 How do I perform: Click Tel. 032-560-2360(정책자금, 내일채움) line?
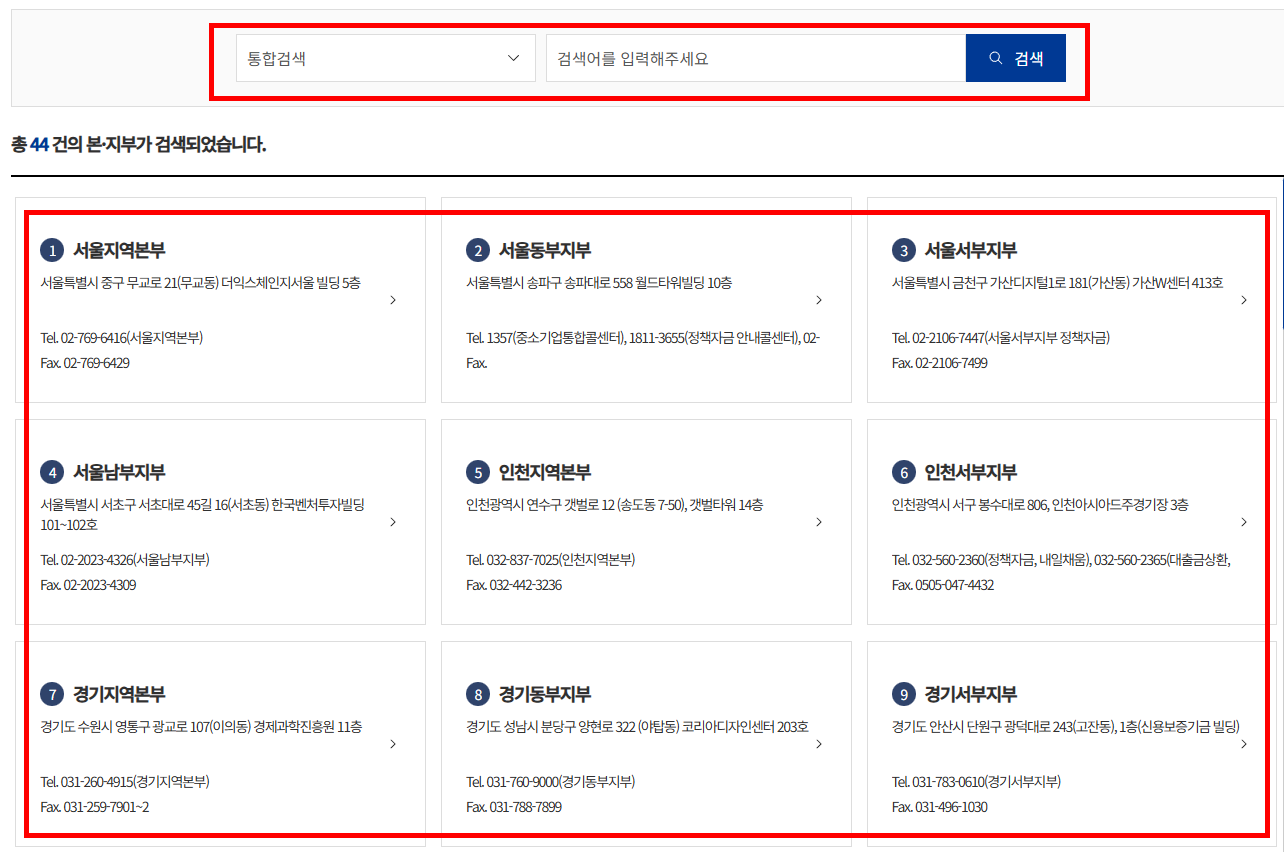tap(1061, 560)
